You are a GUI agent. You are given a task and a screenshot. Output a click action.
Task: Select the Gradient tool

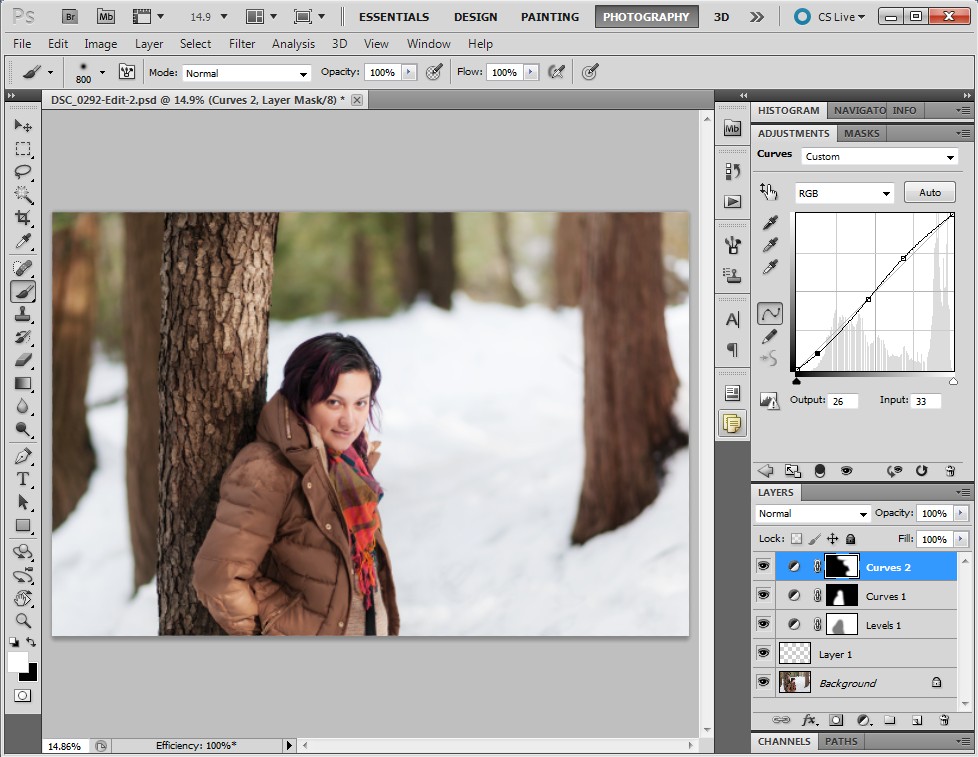[x=23, y=384]
